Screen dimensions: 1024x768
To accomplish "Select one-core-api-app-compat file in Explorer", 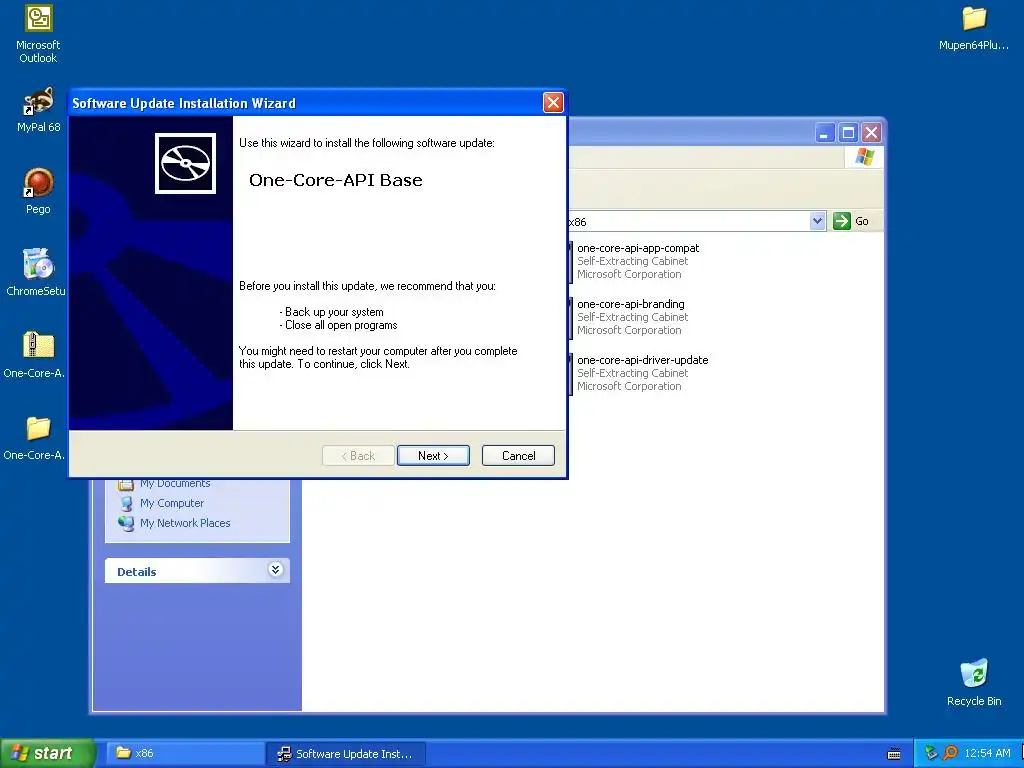I will (635, 261).
